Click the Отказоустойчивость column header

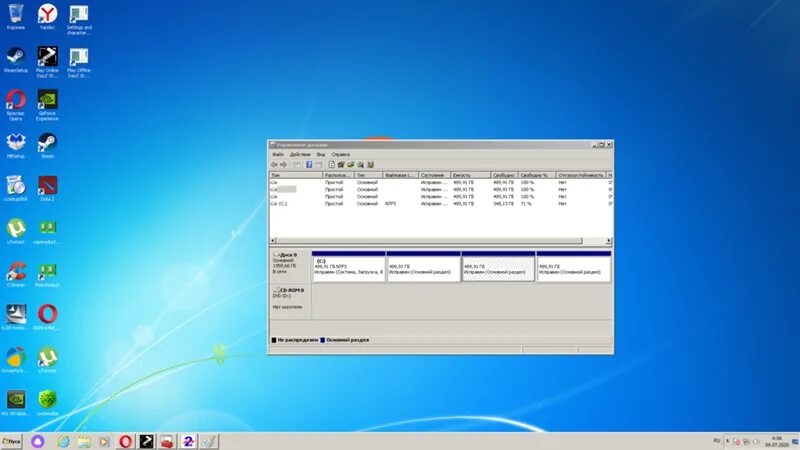tap(581, 175)
